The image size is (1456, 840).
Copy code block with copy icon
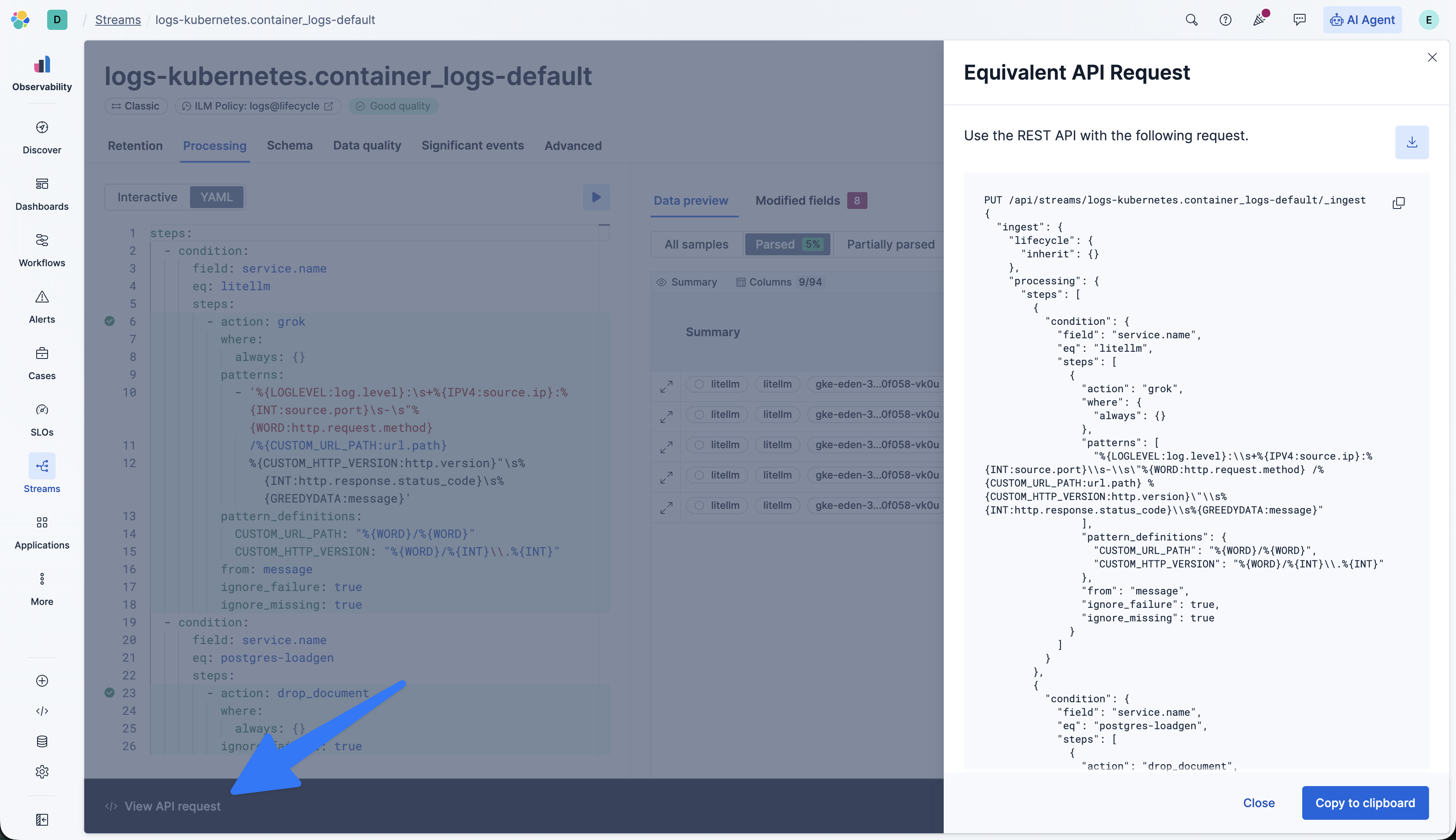1398,203
